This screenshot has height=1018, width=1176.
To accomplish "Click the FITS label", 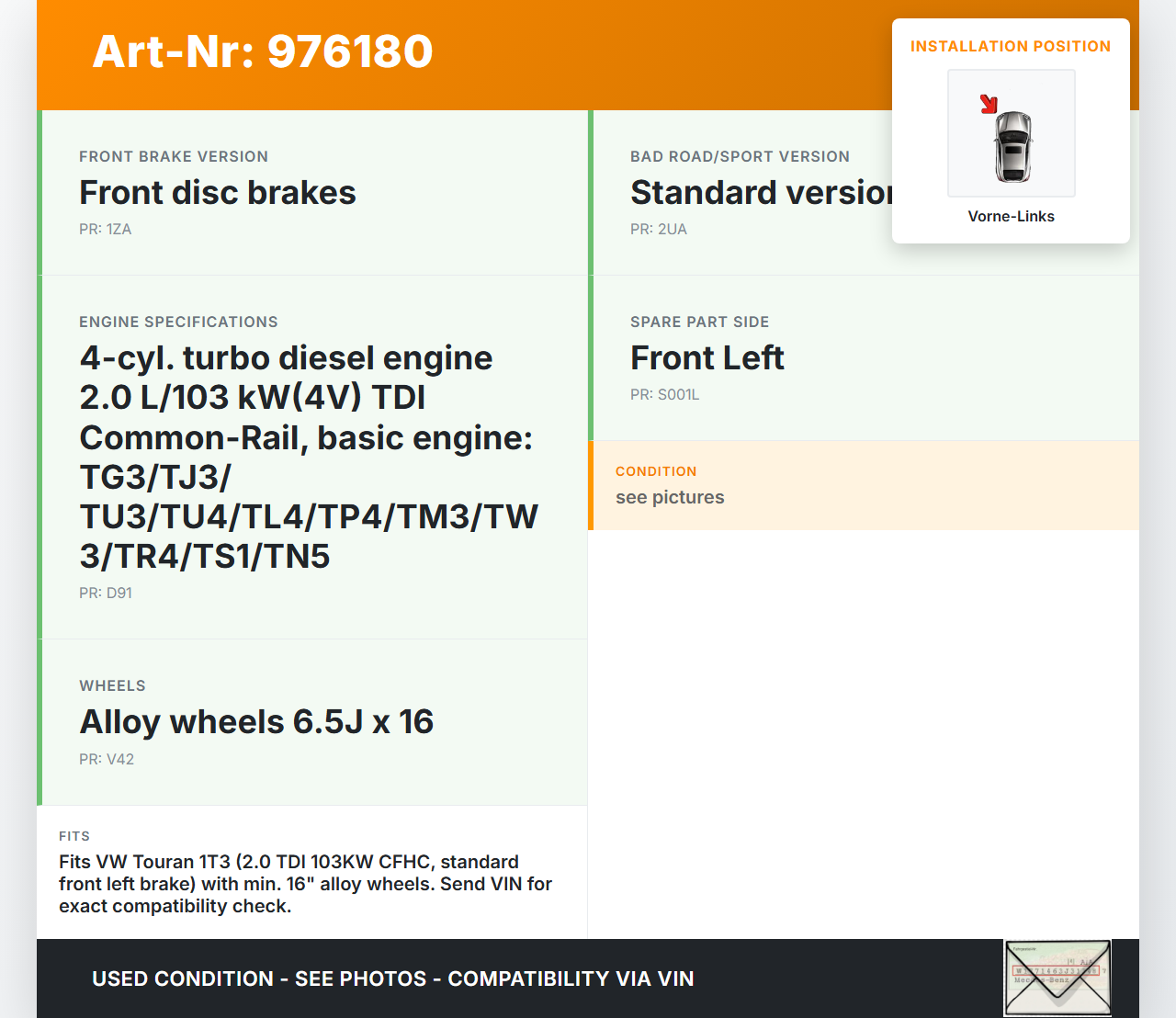I will (x=74, y=836).
